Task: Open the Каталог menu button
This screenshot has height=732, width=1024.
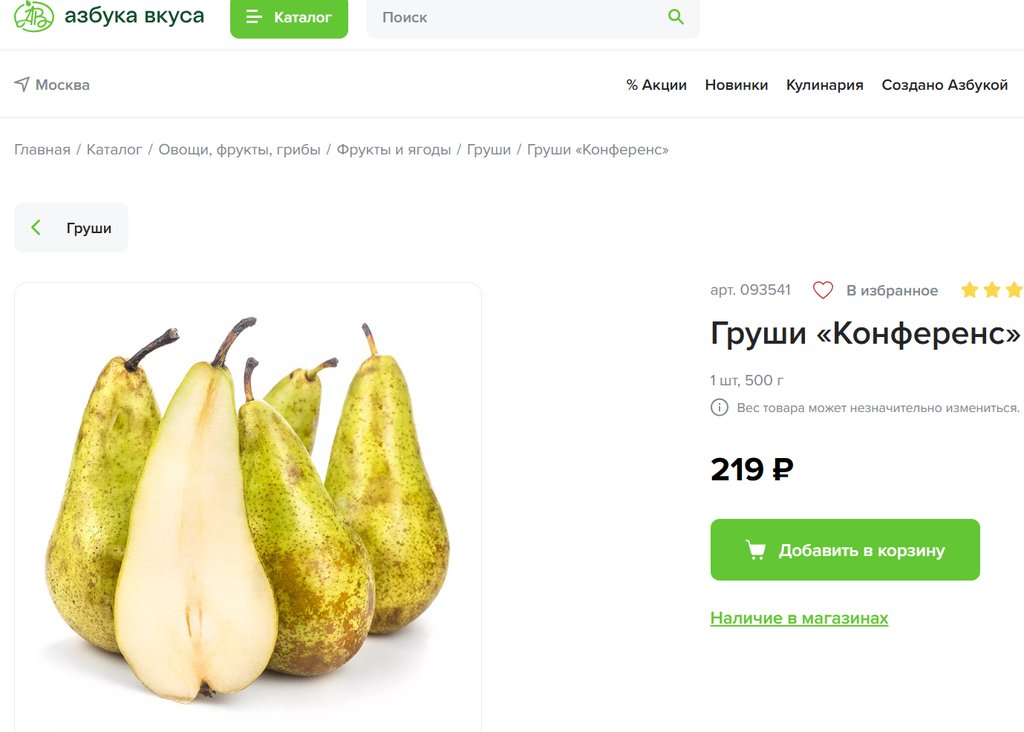Action: (289, 18)
